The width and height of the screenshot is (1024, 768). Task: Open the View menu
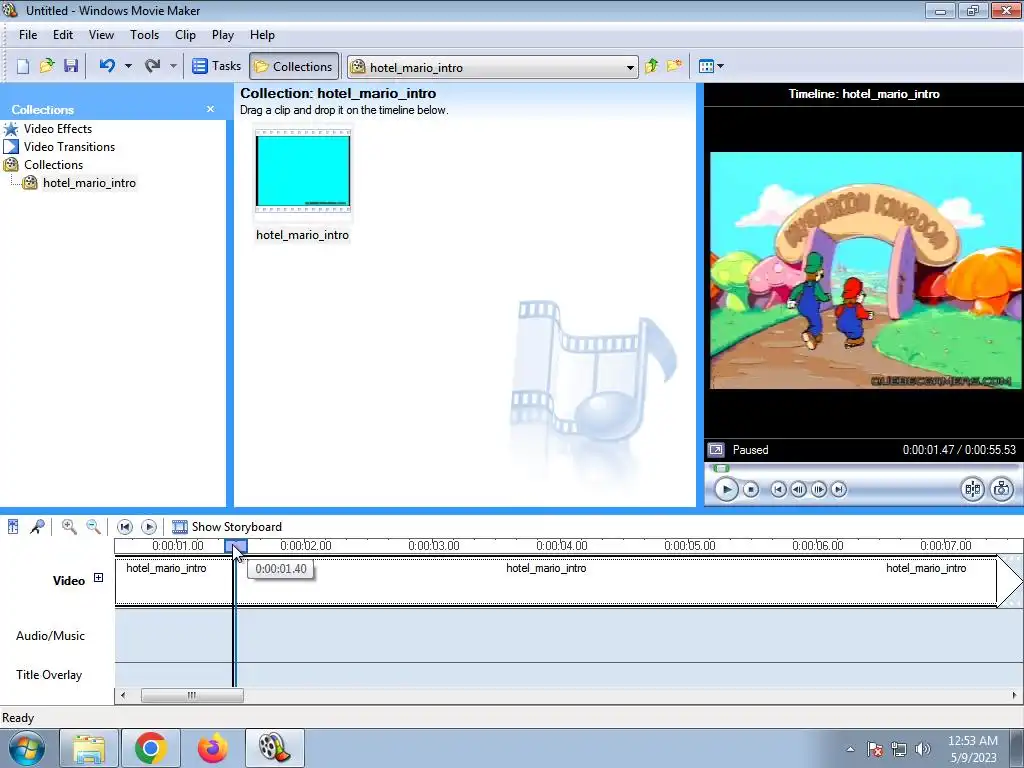pos(101,35)
